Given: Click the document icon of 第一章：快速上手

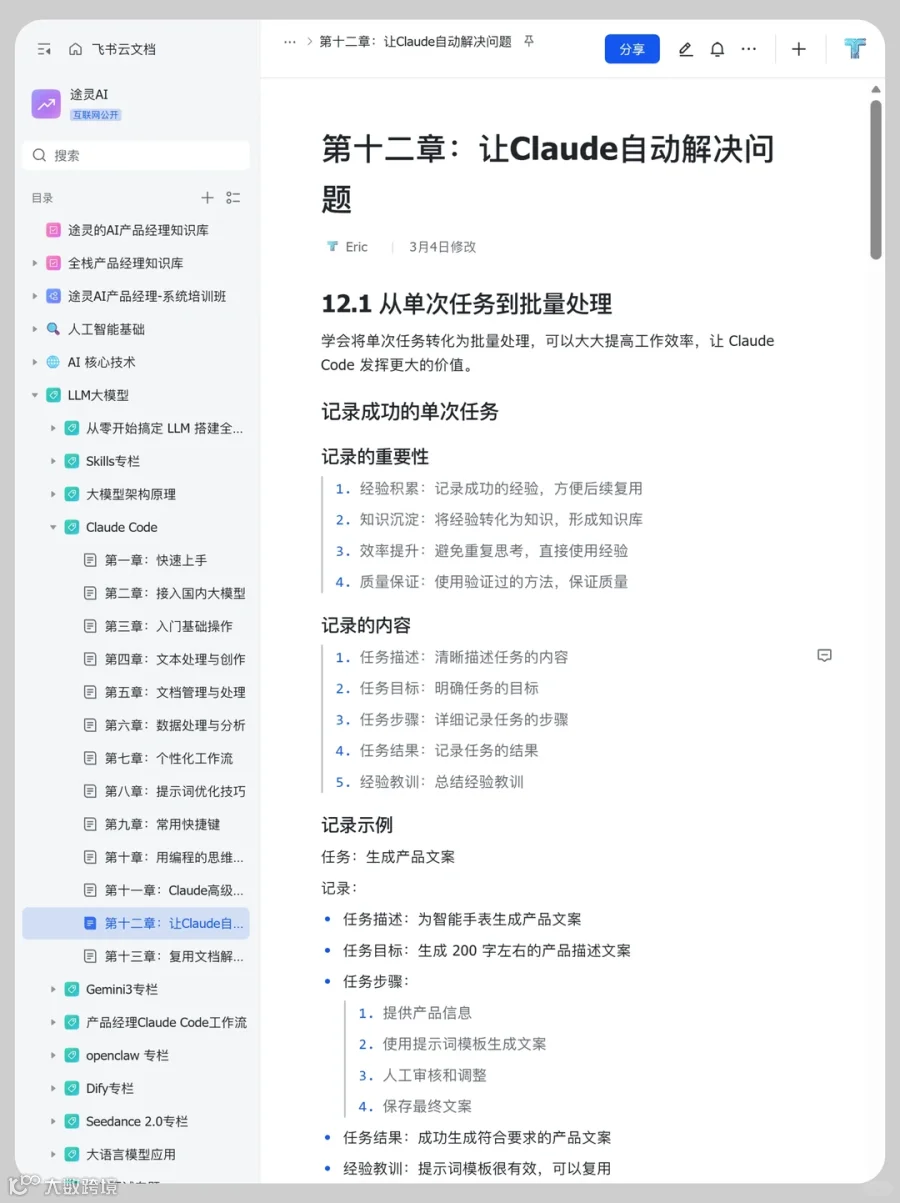Looking at the screenshot, I should (x=90, y=560).
